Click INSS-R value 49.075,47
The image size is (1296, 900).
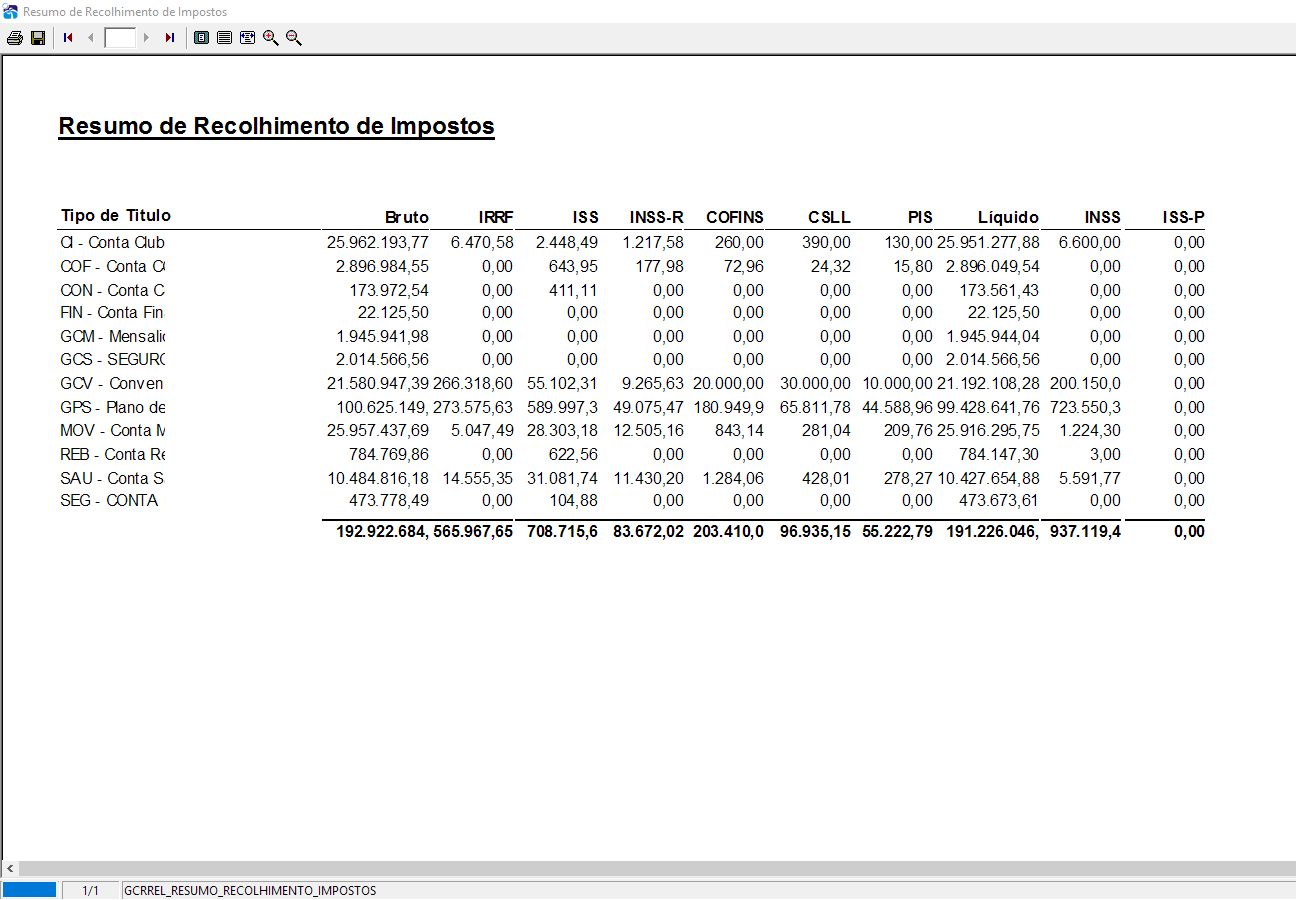(648, 407)
